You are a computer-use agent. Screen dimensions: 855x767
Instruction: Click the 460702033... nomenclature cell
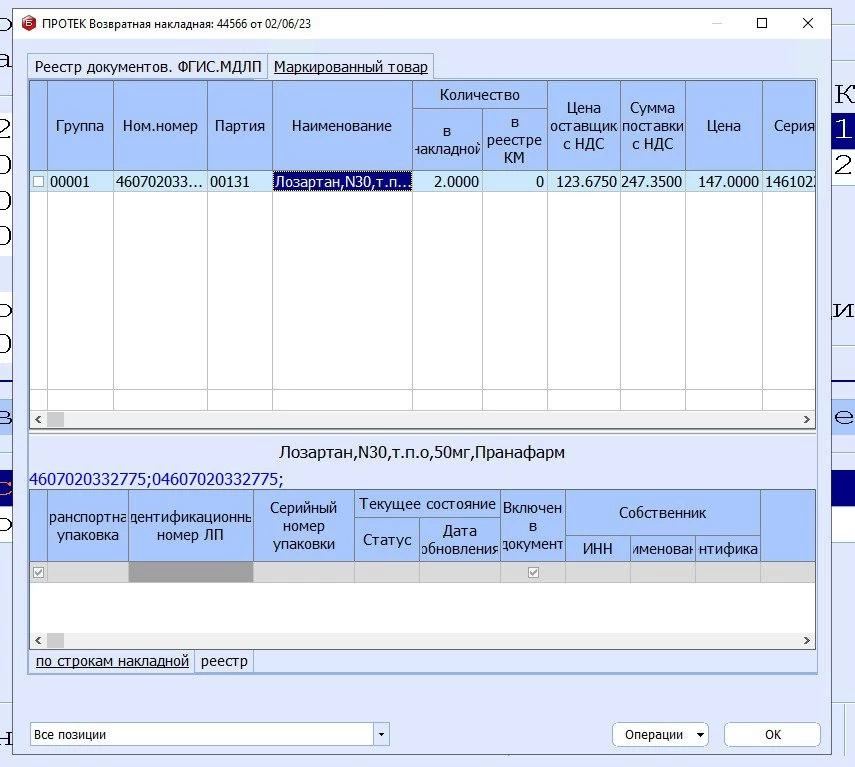[160, 182]
